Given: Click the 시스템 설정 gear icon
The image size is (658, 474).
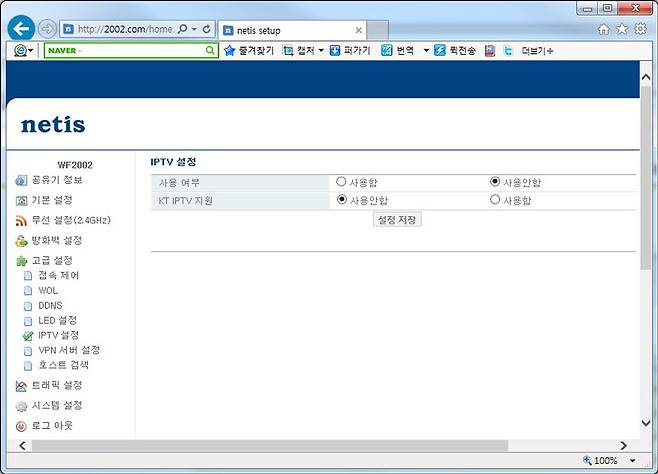Looking at the screenshot, I should [21, 406].
